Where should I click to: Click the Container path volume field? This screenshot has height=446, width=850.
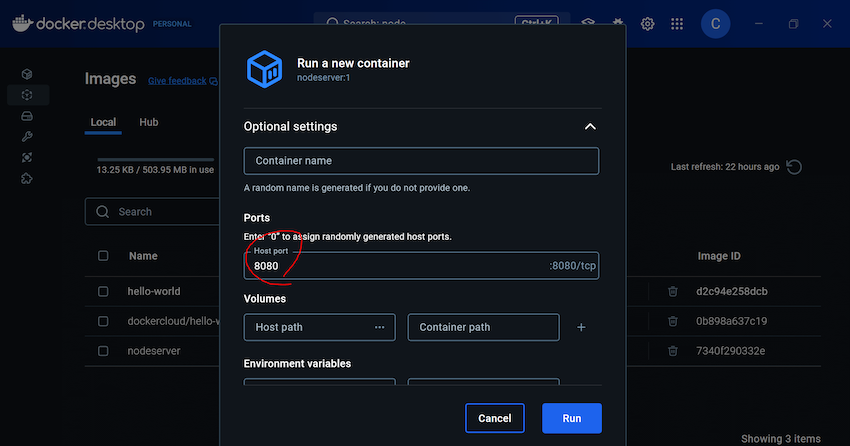tap(484, 327)
